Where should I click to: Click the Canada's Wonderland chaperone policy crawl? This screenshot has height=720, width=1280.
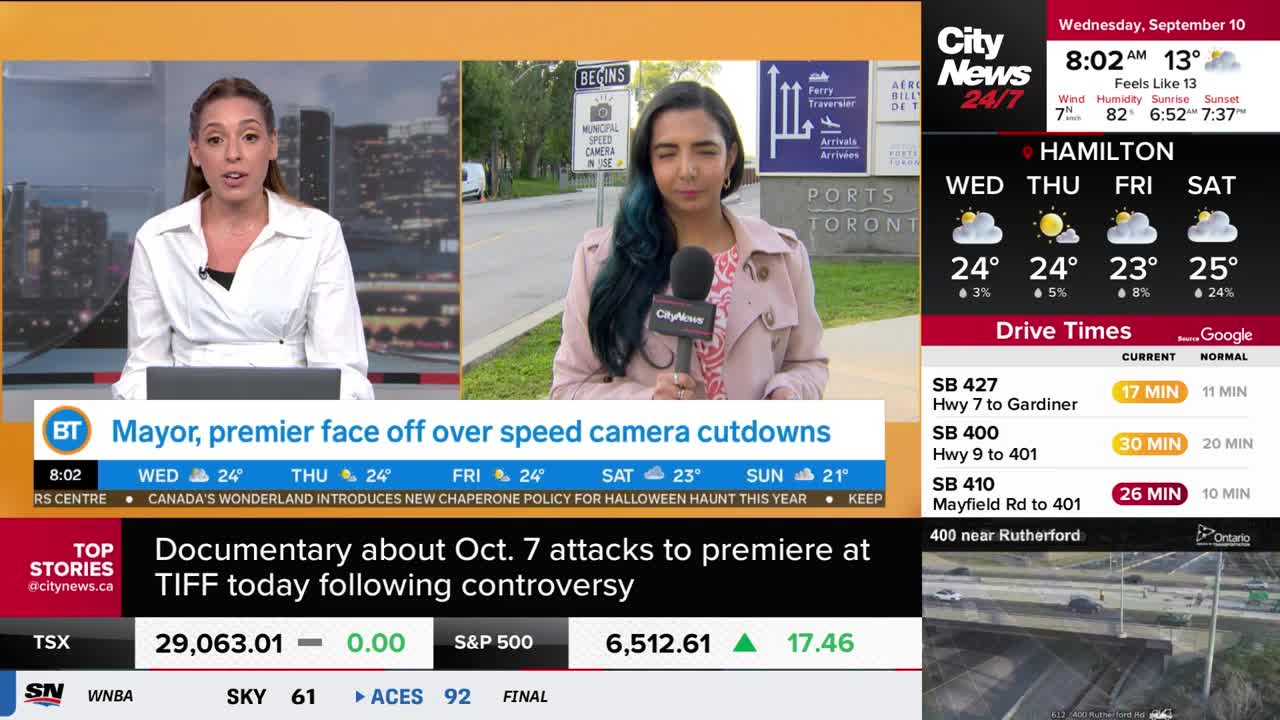coord(477,498)
